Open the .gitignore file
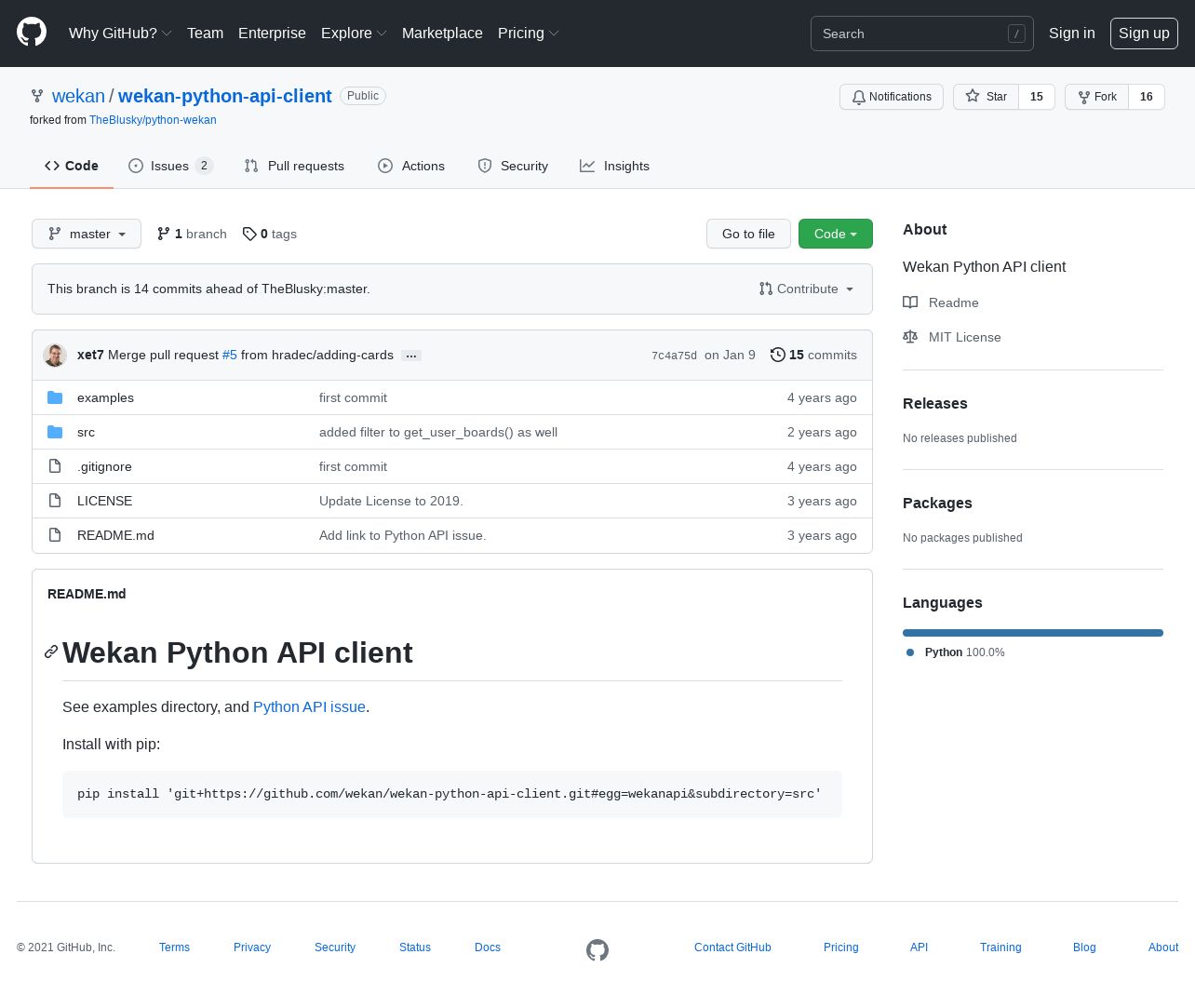 pyautogui.click(x=104, y=466)
